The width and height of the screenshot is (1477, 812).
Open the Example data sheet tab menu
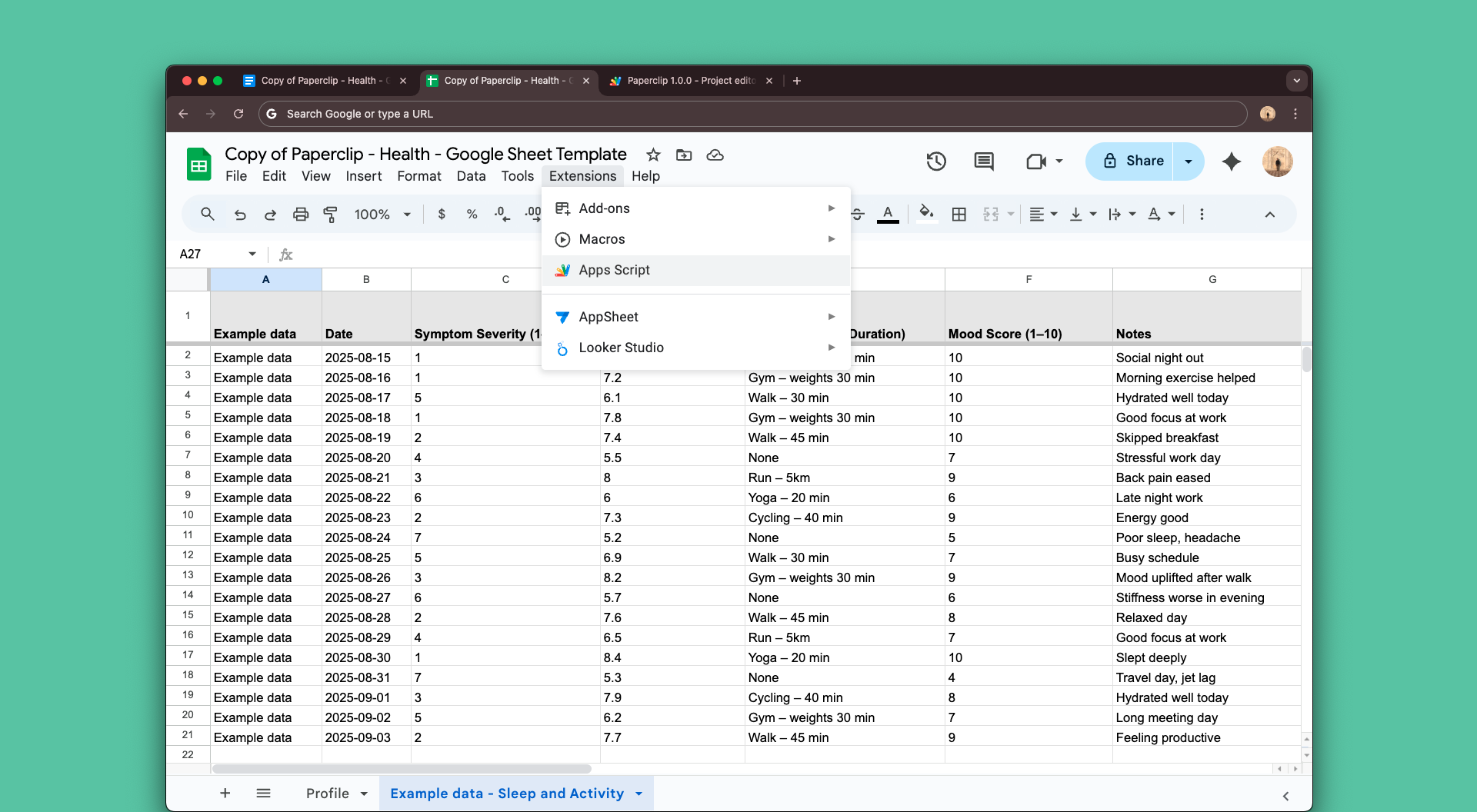coord(639,793)
